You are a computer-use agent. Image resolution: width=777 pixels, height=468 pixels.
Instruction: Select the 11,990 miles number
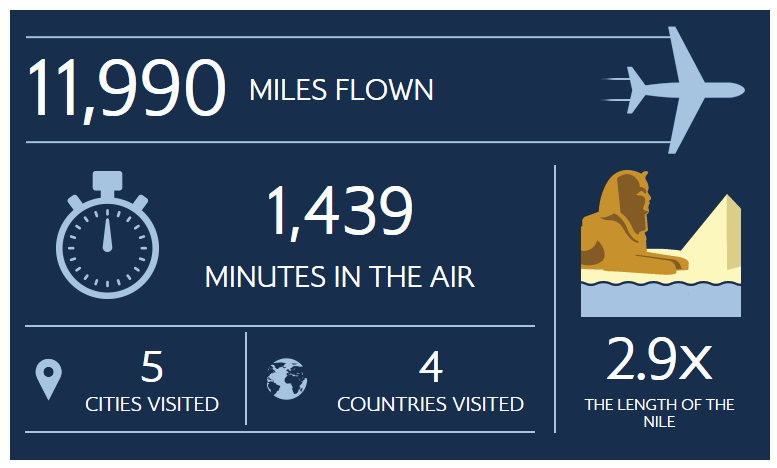coord(127,89)
